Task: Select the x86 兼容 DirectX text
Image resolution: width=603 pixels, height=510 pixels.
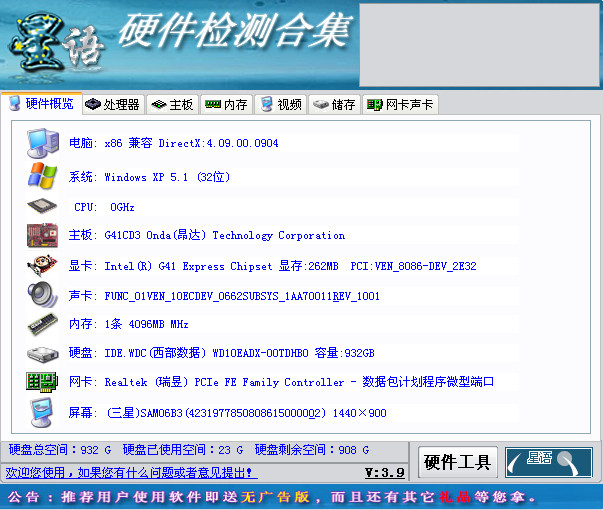Action: tap(191, 143)
